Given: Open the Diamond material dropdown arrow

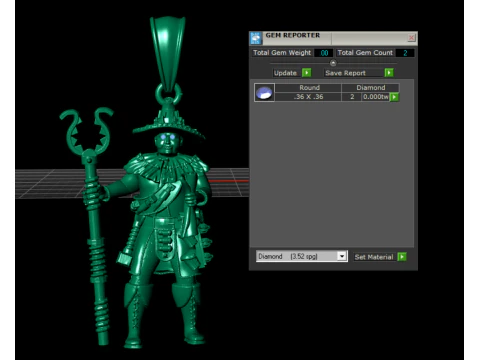Looking at the screenshot, I should (342, 256).
